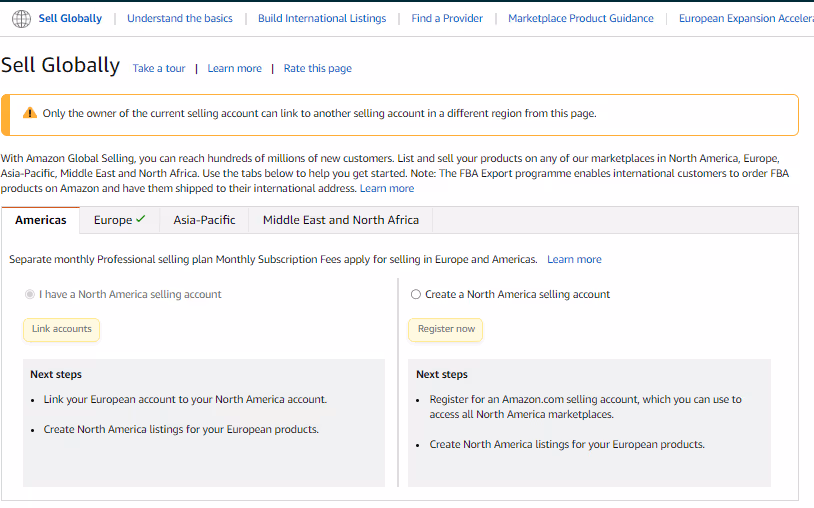
Task: Open "Understand the basics" menu item
Action: click(x=180, y=18)
